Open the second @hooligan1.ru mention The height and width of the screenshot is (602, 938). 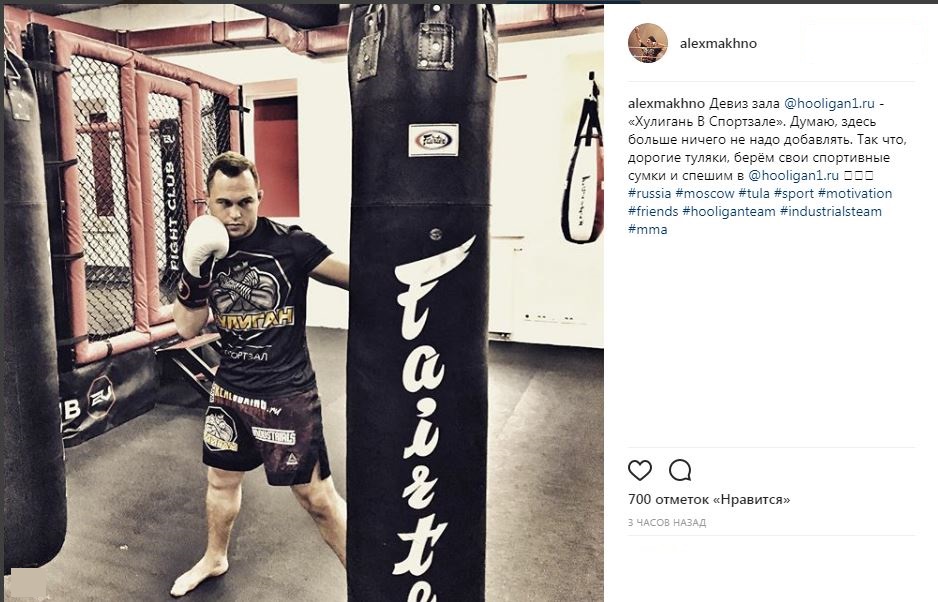click(793, 175)
